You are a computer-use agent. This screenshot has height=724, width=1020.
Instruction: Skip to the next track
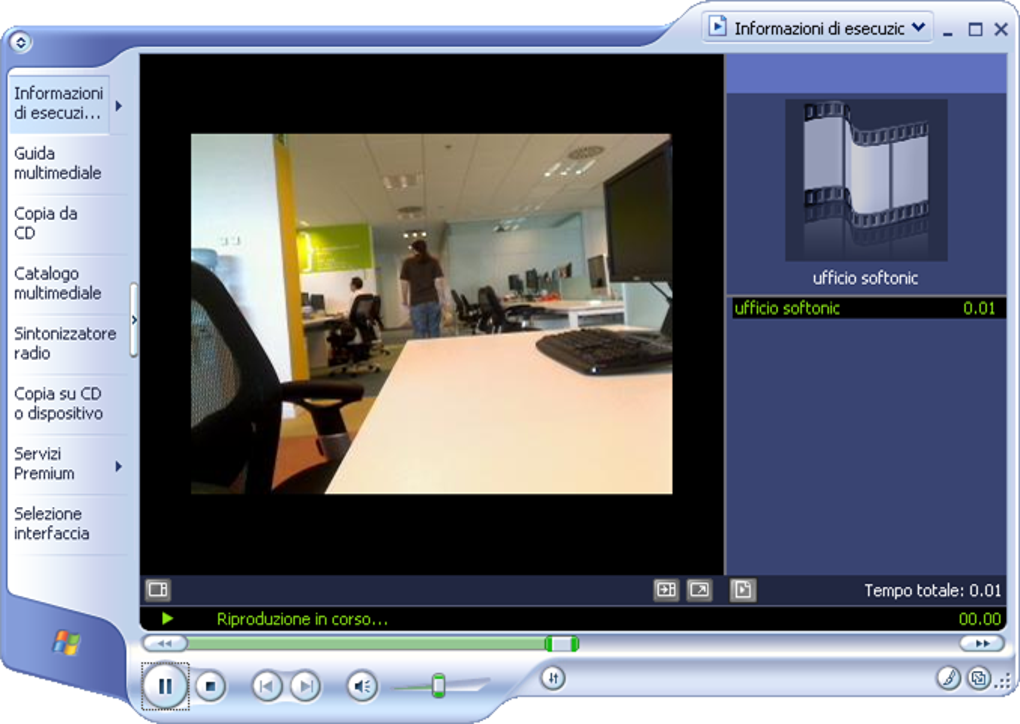[305, 686]
